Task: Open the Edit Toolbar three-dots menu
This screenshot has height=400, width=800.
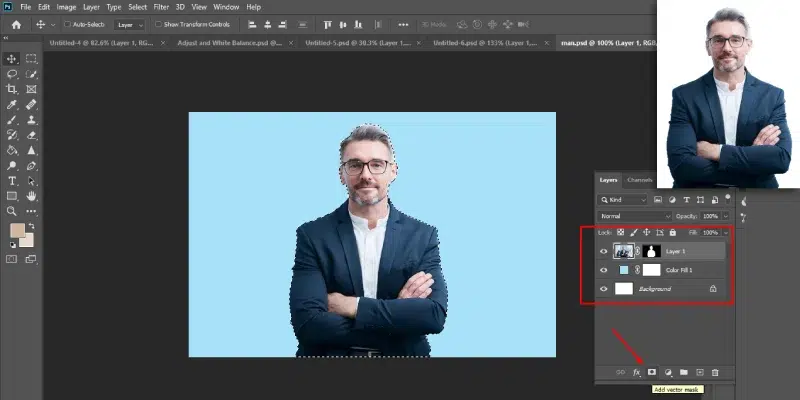Action: [31, 211]
